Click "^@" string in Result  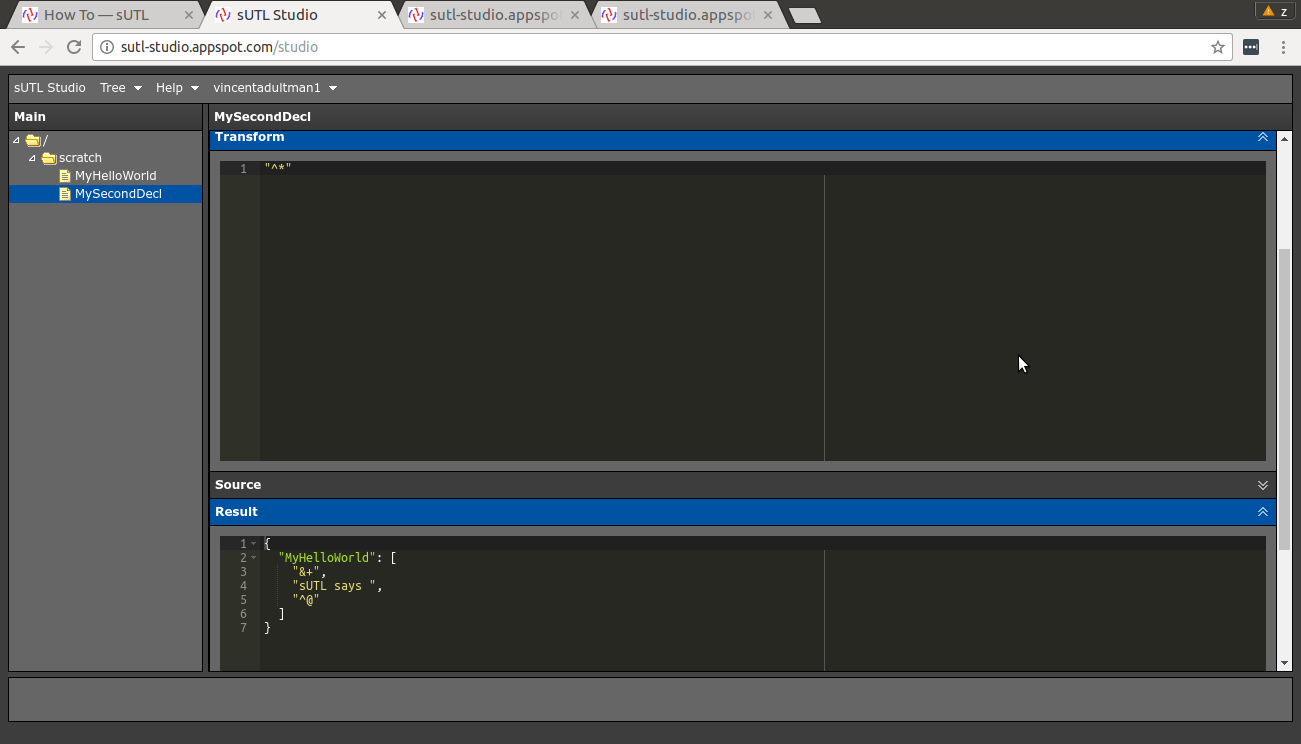[306, 600]
